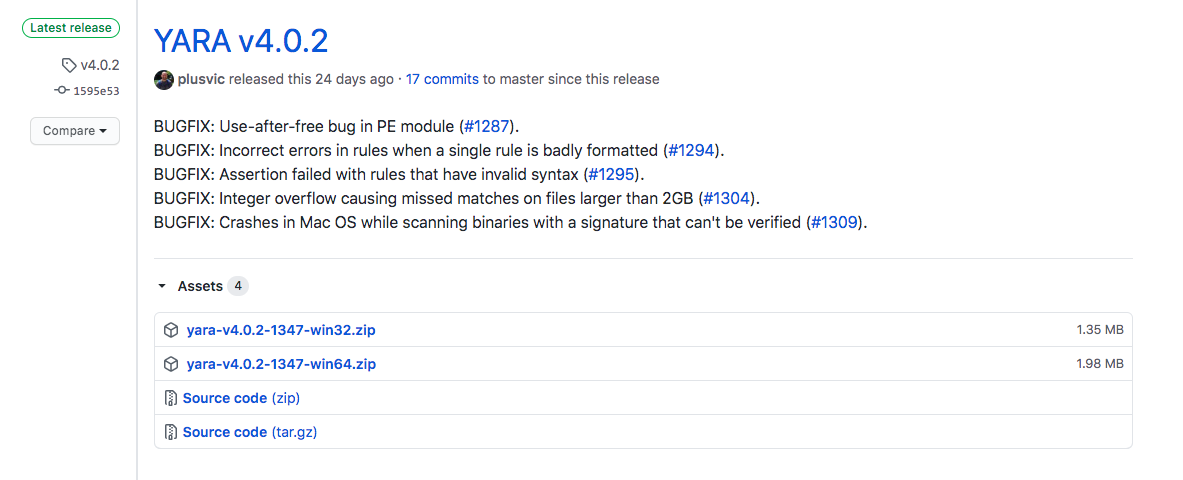Click the archive icon for Source code (tar.gz)
This screenshot has height=480, width=1183.
pyautogui.click(x=171, y=432)
